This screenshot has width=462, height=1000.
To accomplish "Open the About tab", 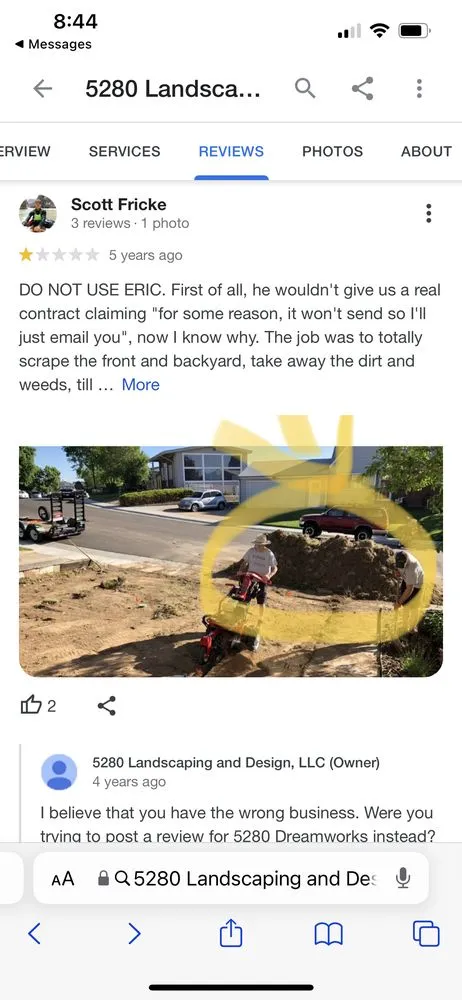I will [x=426, y=152].
